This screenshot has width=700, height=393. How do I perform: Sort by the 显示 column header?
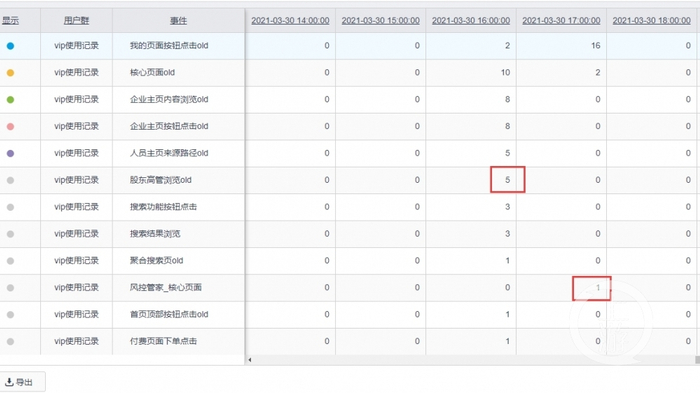[x=10, y=21]
